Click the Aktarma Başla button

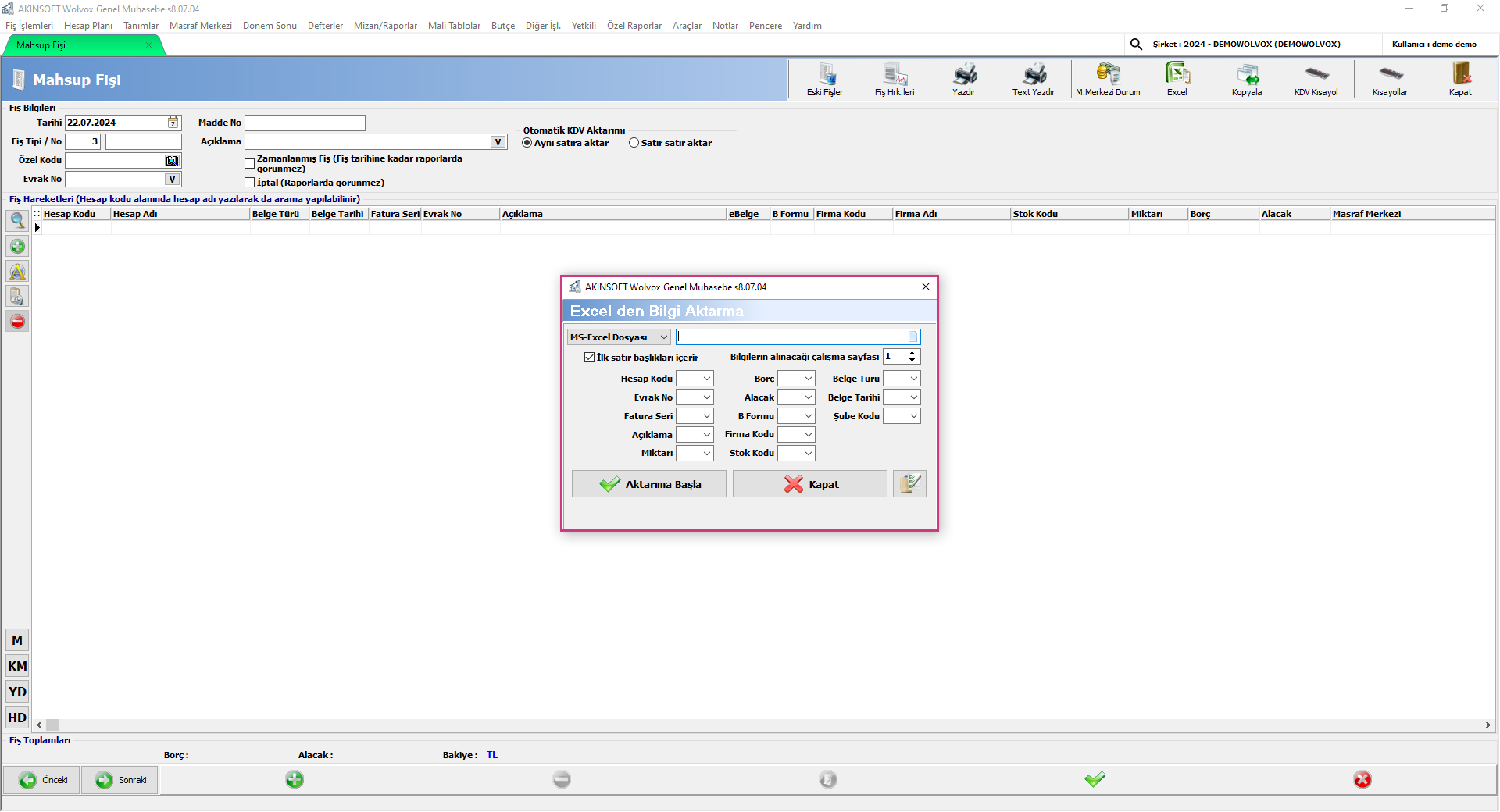649,484
